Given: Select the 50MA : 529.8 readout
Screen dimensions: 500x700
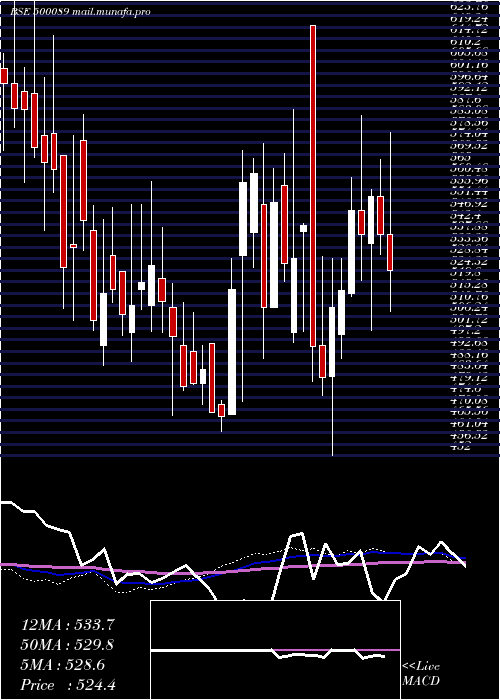Looking at the screenshot, I should (x=67, y=645).
